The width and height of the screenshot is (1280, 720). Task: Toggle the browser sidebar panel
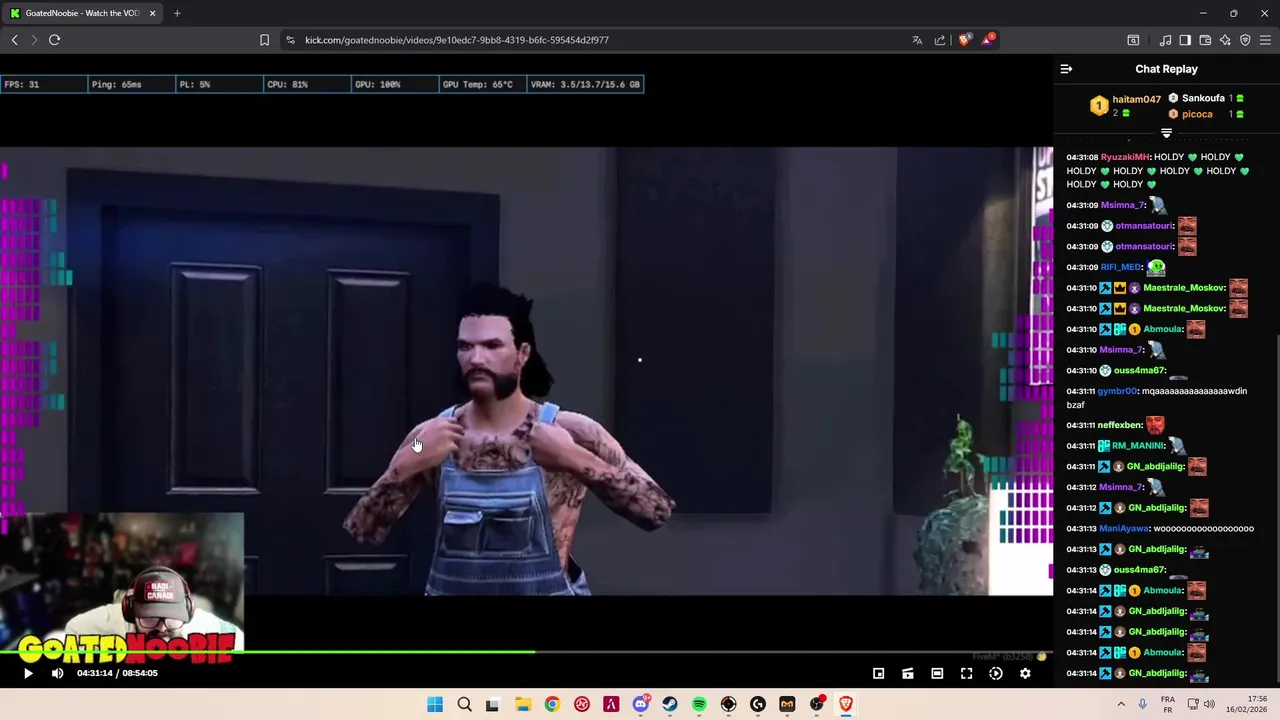click(x=1185, y=40)
